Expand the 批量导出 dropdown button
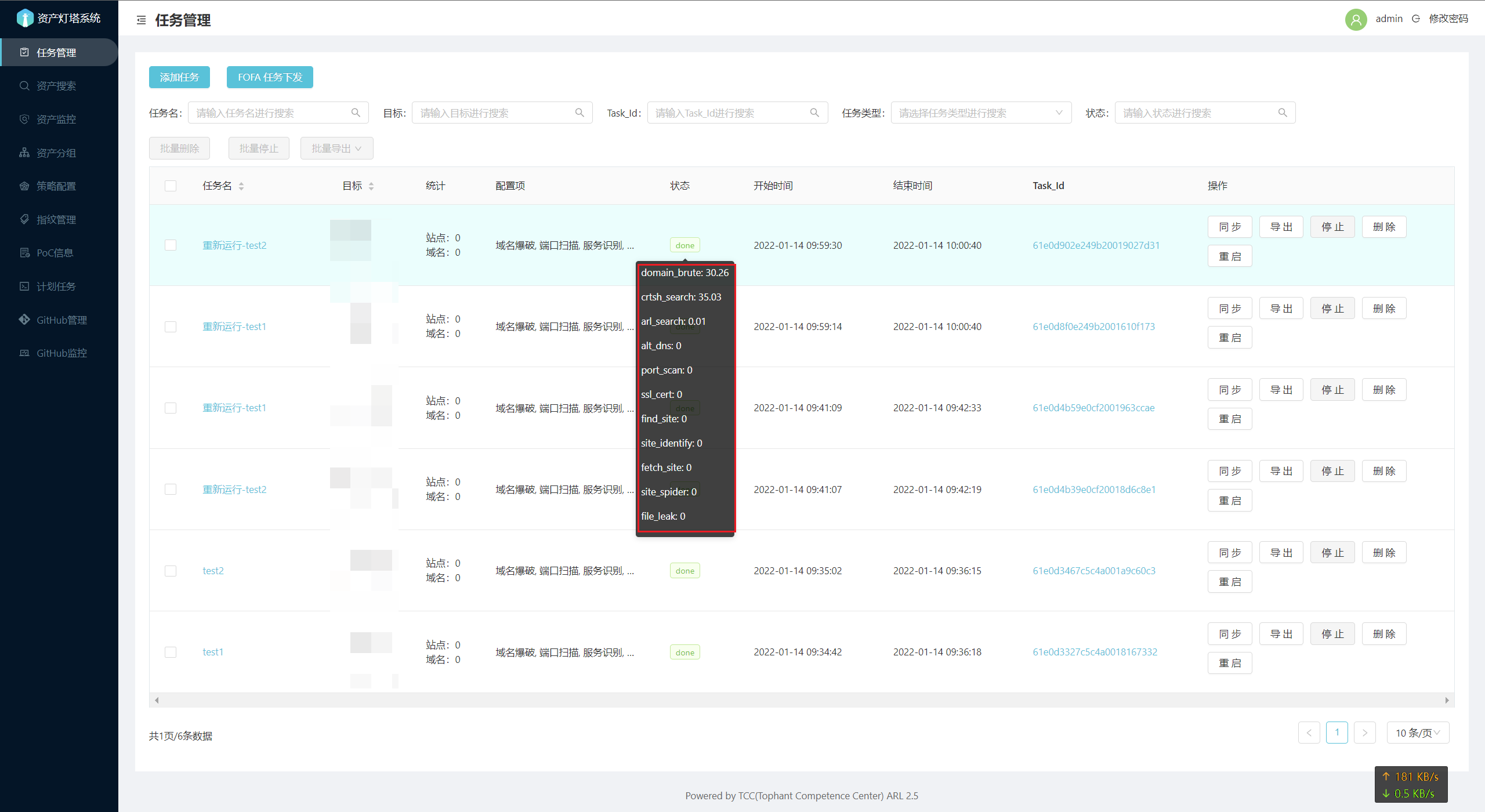Screen dimensions: 1485x812 tap(336, 148)
